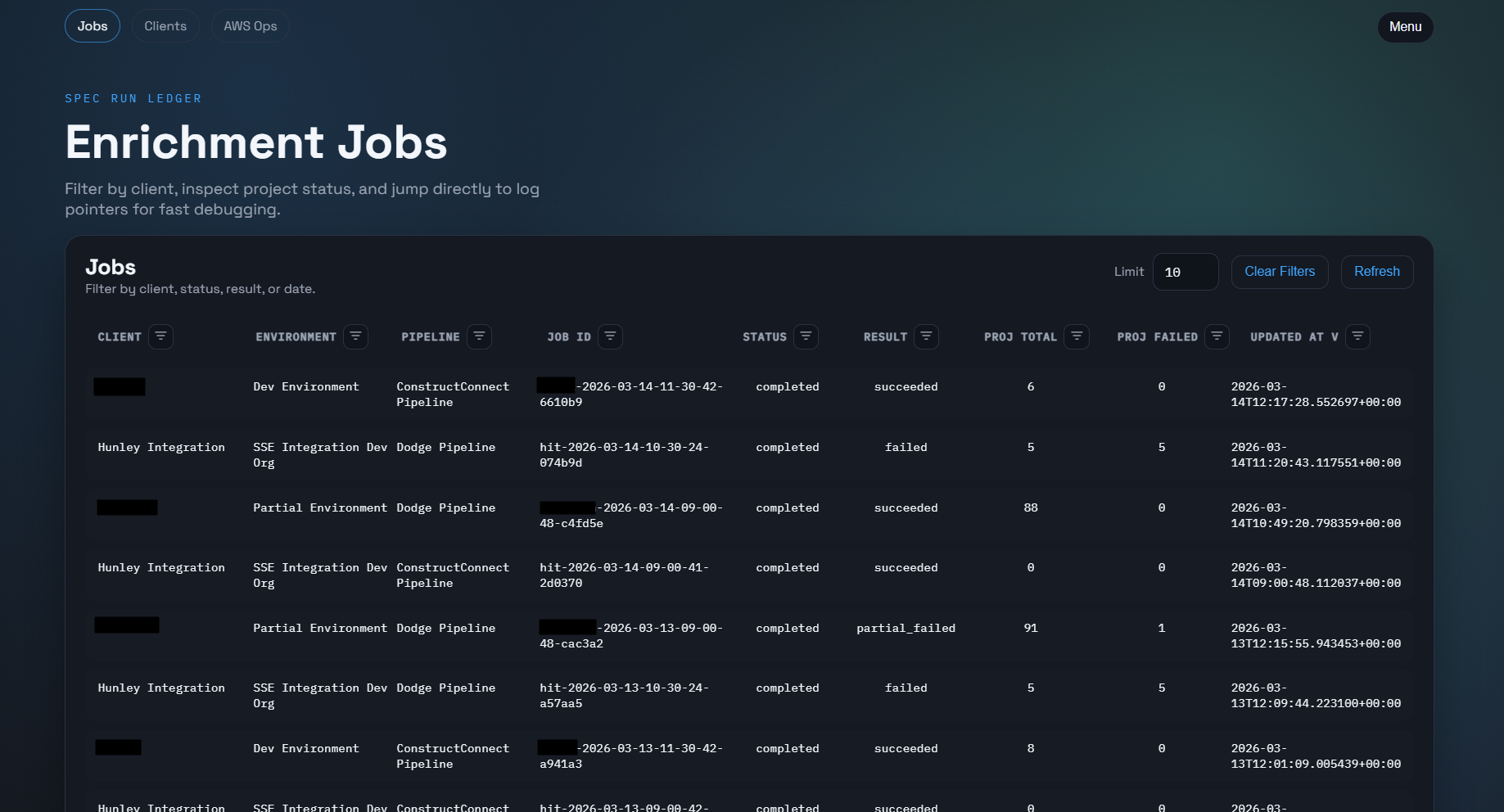
Task: Select job hit-2026-03-14-09-00-41-2d0370
Action: (x=624, y=575)
